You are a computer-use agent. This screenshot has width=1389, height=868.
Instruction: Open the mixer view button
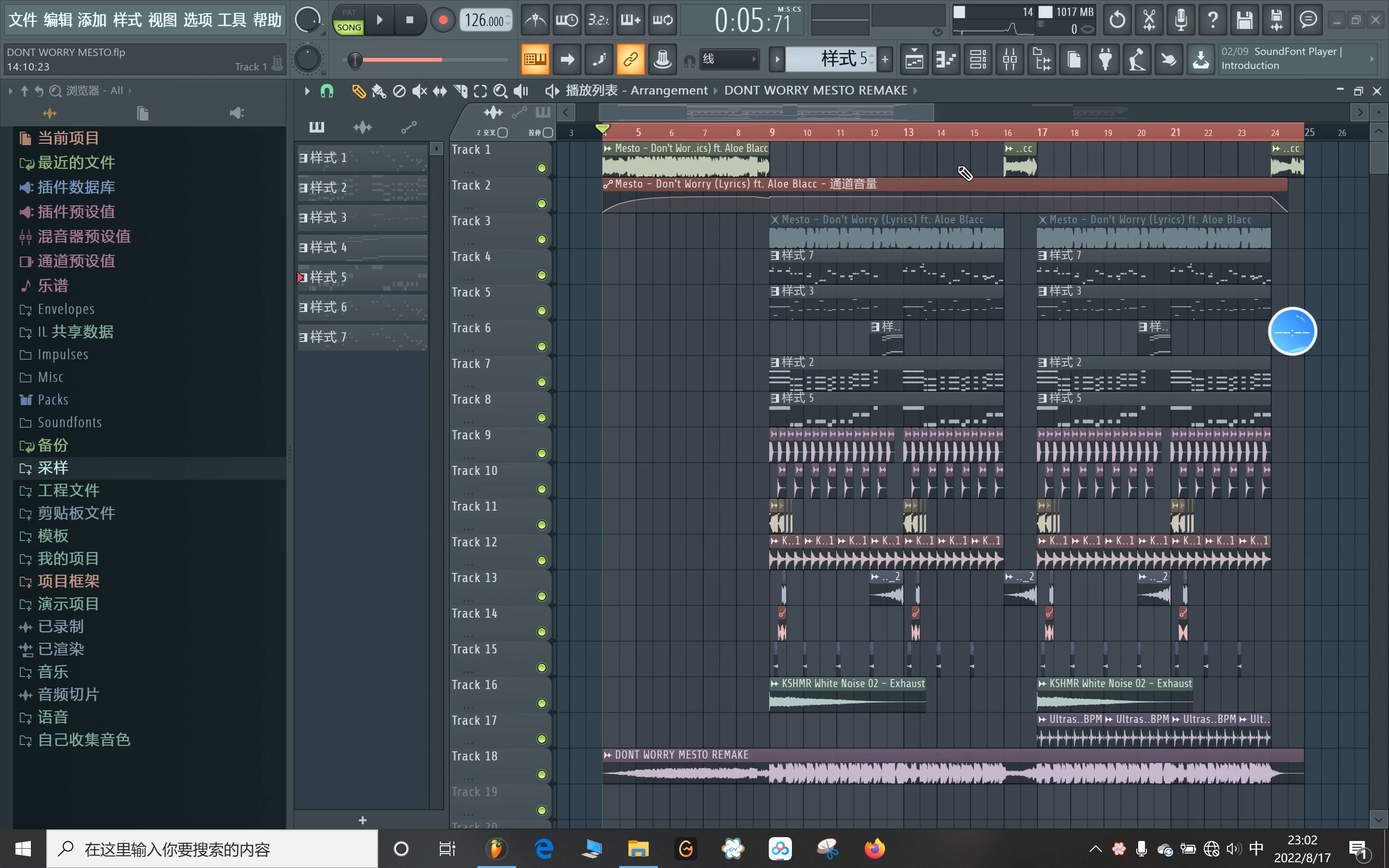tap(1009, 59)
